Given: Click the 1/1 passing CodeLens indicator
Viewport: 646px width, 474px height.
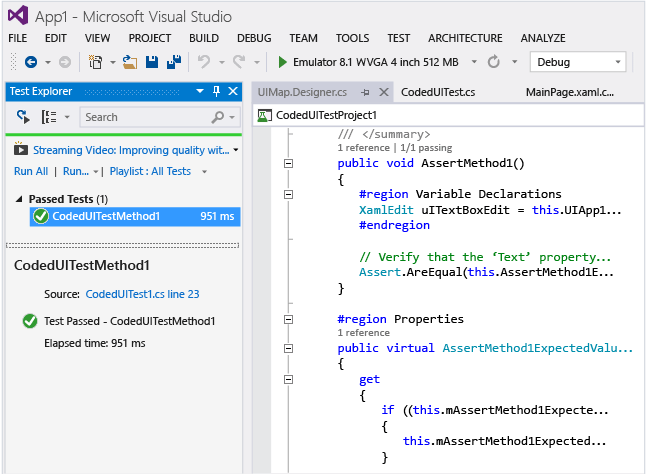Looking at the screenshot, I should 426,148.
